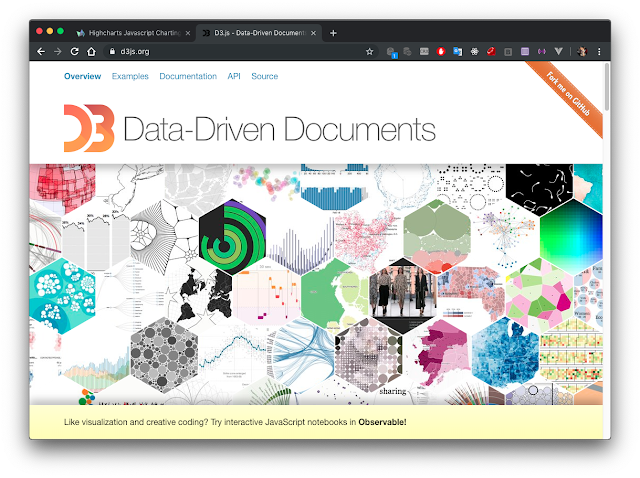Open the green bubble cartogram hexagon
Viewport: 640px width, 478px height.
click(x=437, y=237)
